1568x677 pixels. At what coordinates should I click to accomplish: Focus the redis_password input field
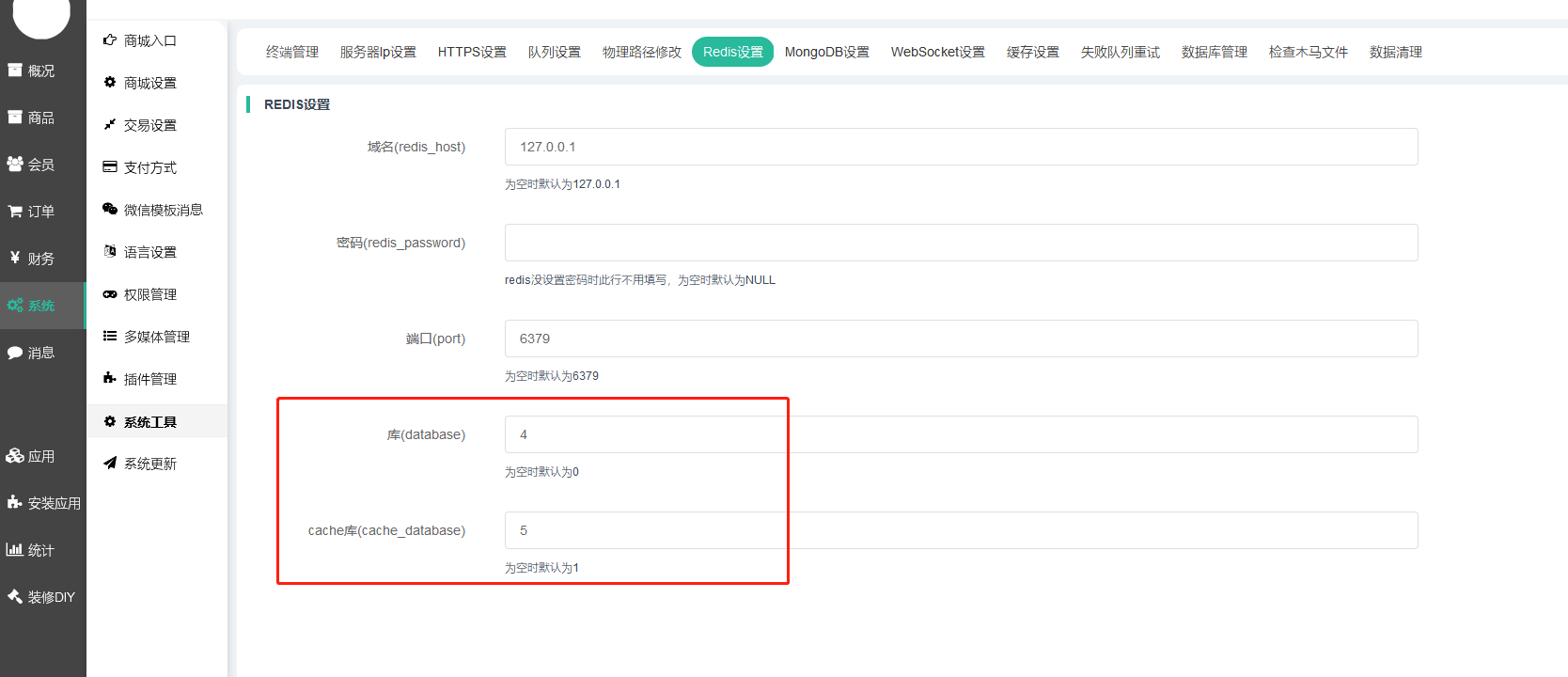point(961,243)
